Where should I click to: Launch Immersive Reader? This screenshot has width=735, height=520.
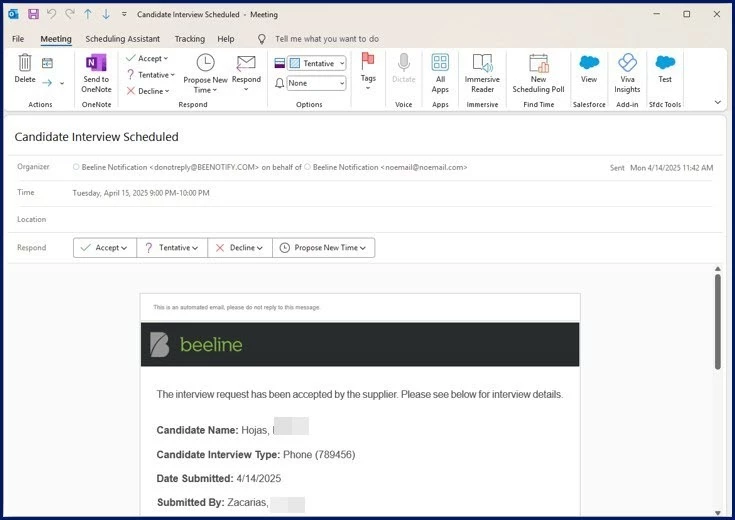(482, 73)
